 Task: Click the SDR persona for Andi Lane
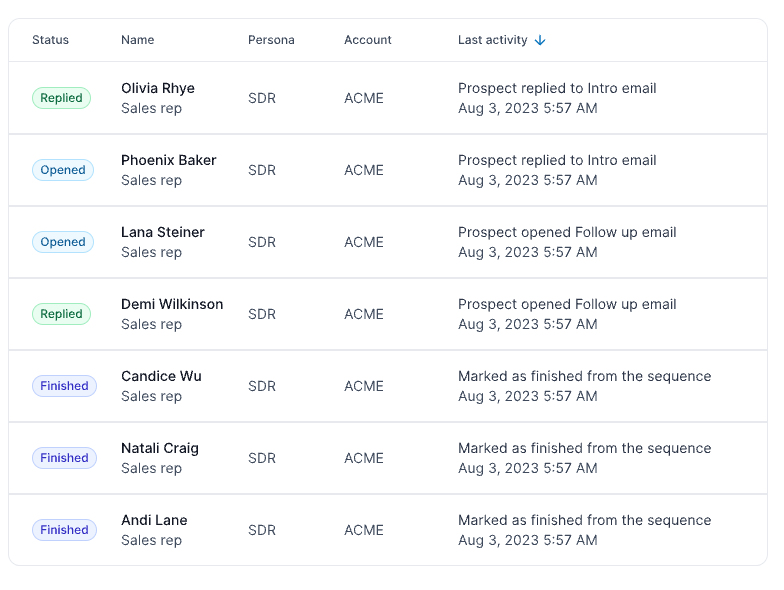click(262, 530)
